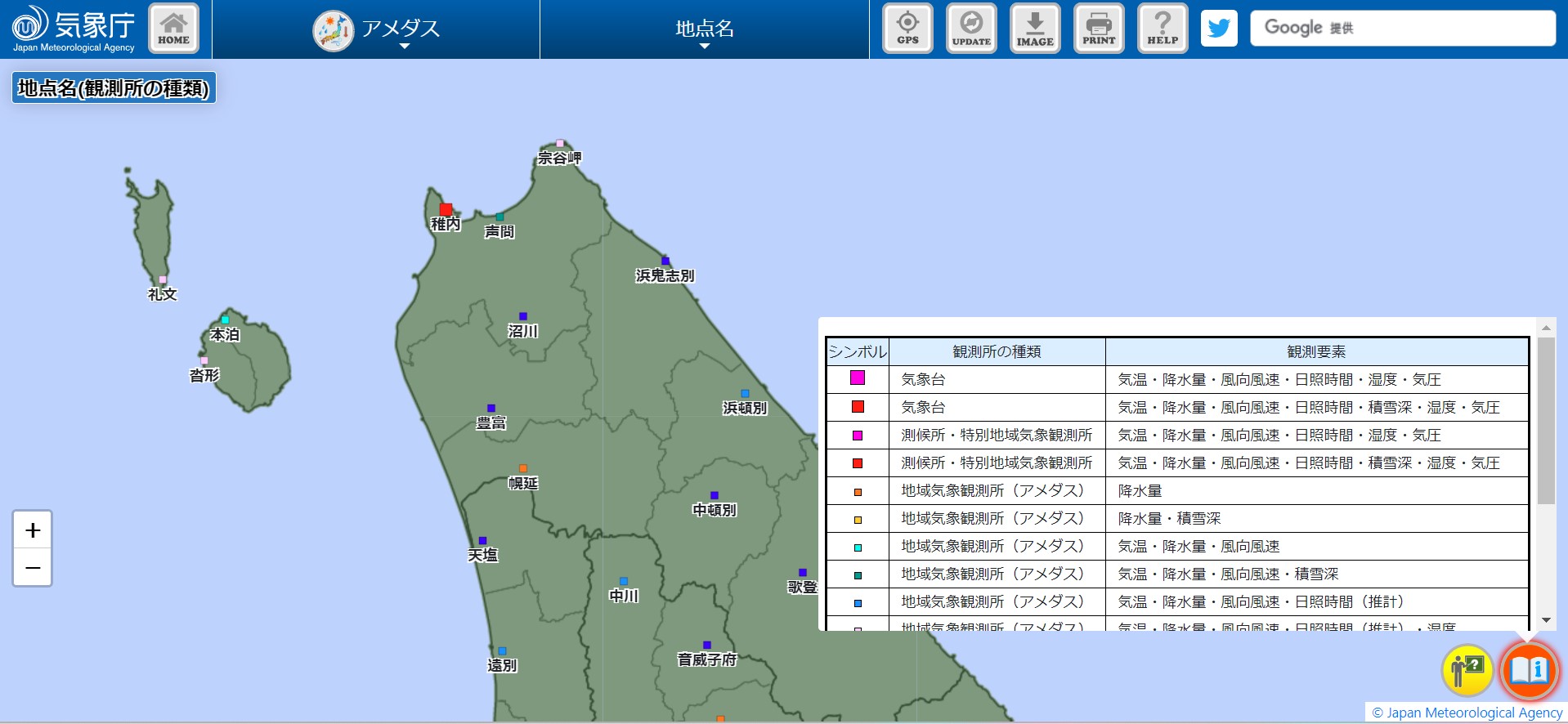Click the 歌登 station marker
The image size is (1568, 724).
[803, 572]
